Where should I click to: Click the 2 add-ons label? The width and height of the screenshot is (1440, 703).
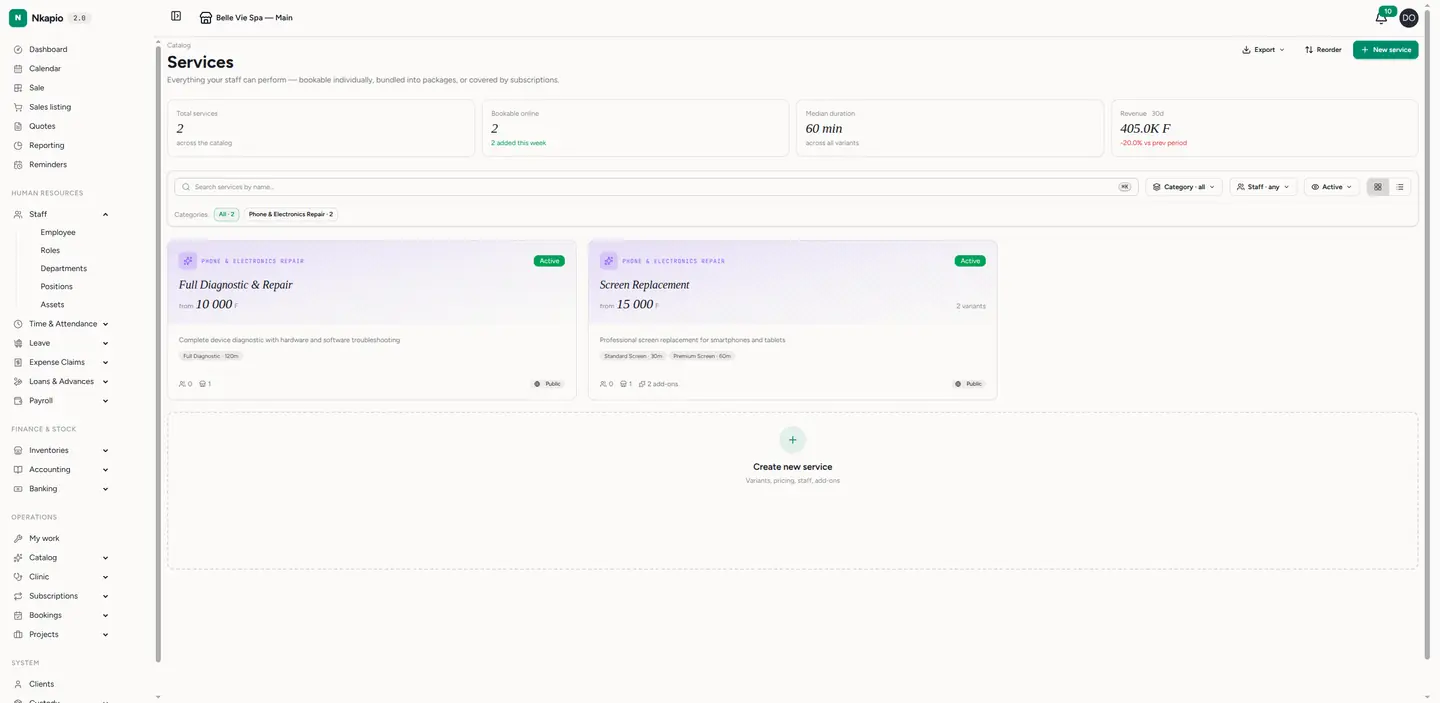point(659,384)
